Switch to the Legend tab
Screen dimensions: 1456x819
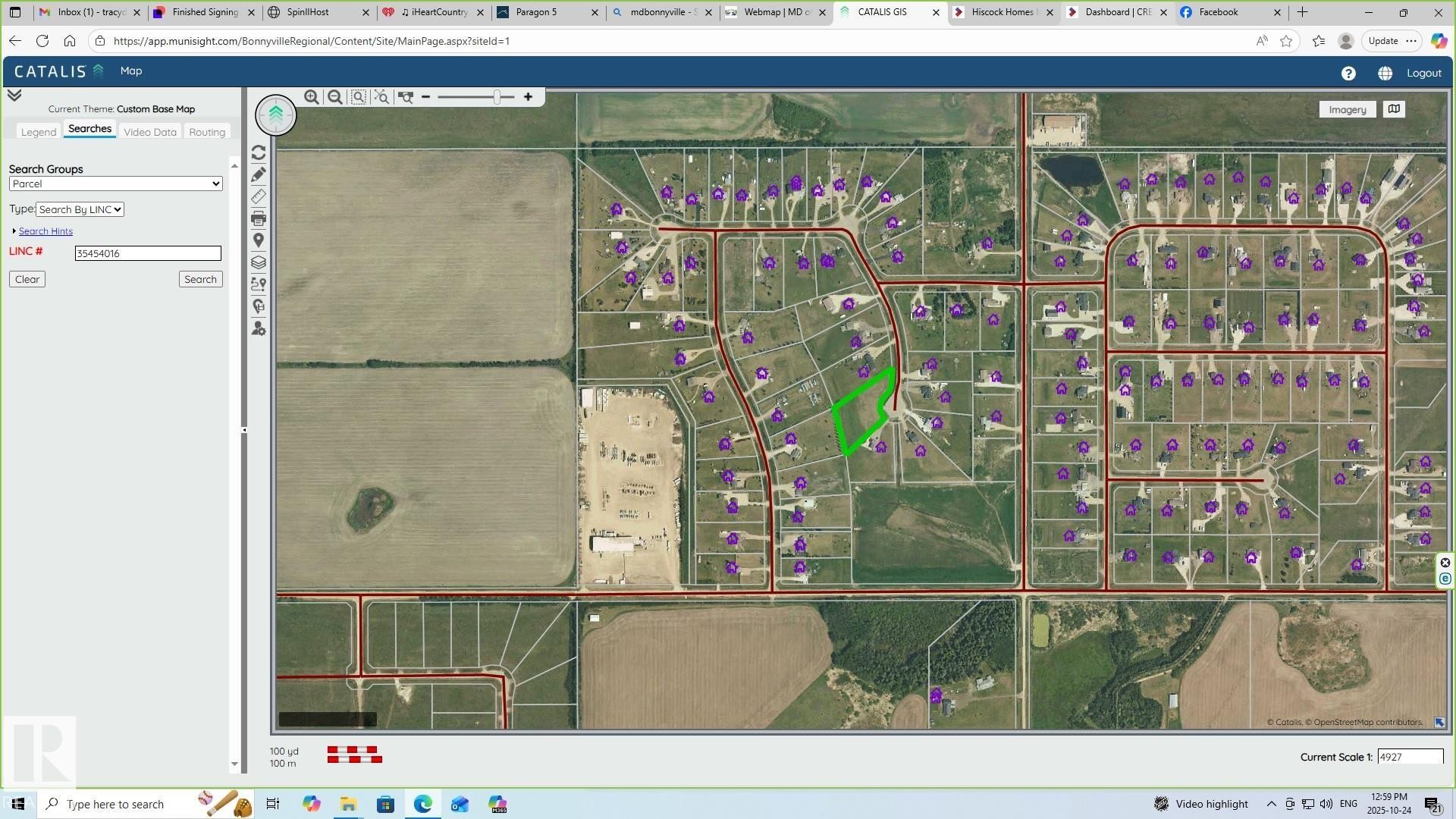pos(38,131)
